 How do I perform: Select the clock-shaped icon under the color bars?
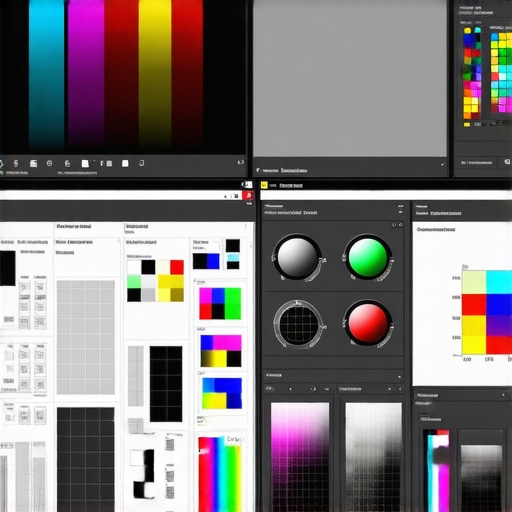point(50,163)
